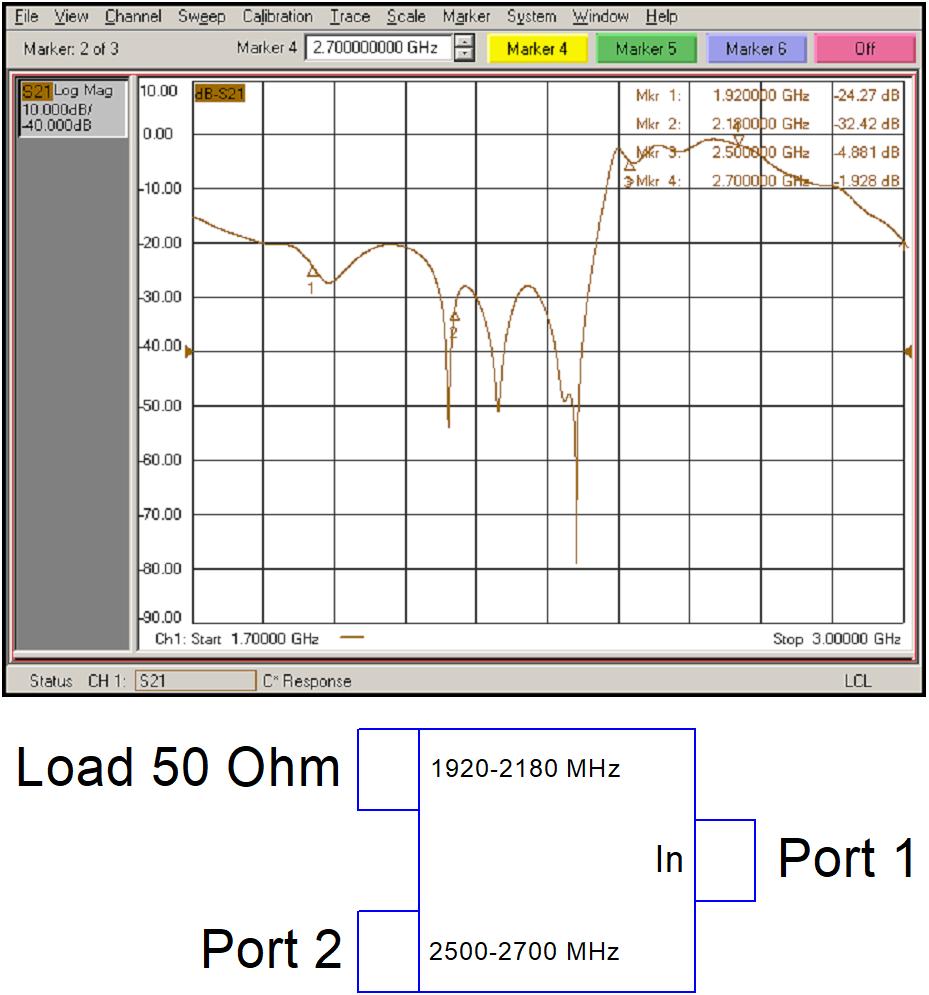Turn markers off with the pink Off button

pyautogui.click(x=864, y=47)
